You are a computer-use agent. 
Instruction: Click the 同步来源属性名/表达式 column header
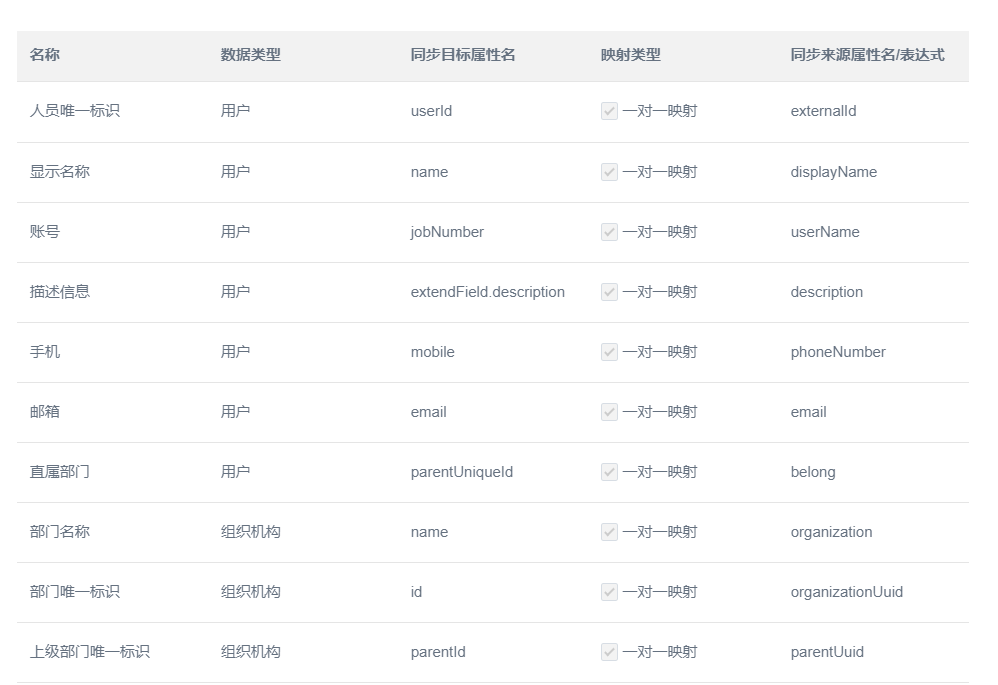[867, 55]
